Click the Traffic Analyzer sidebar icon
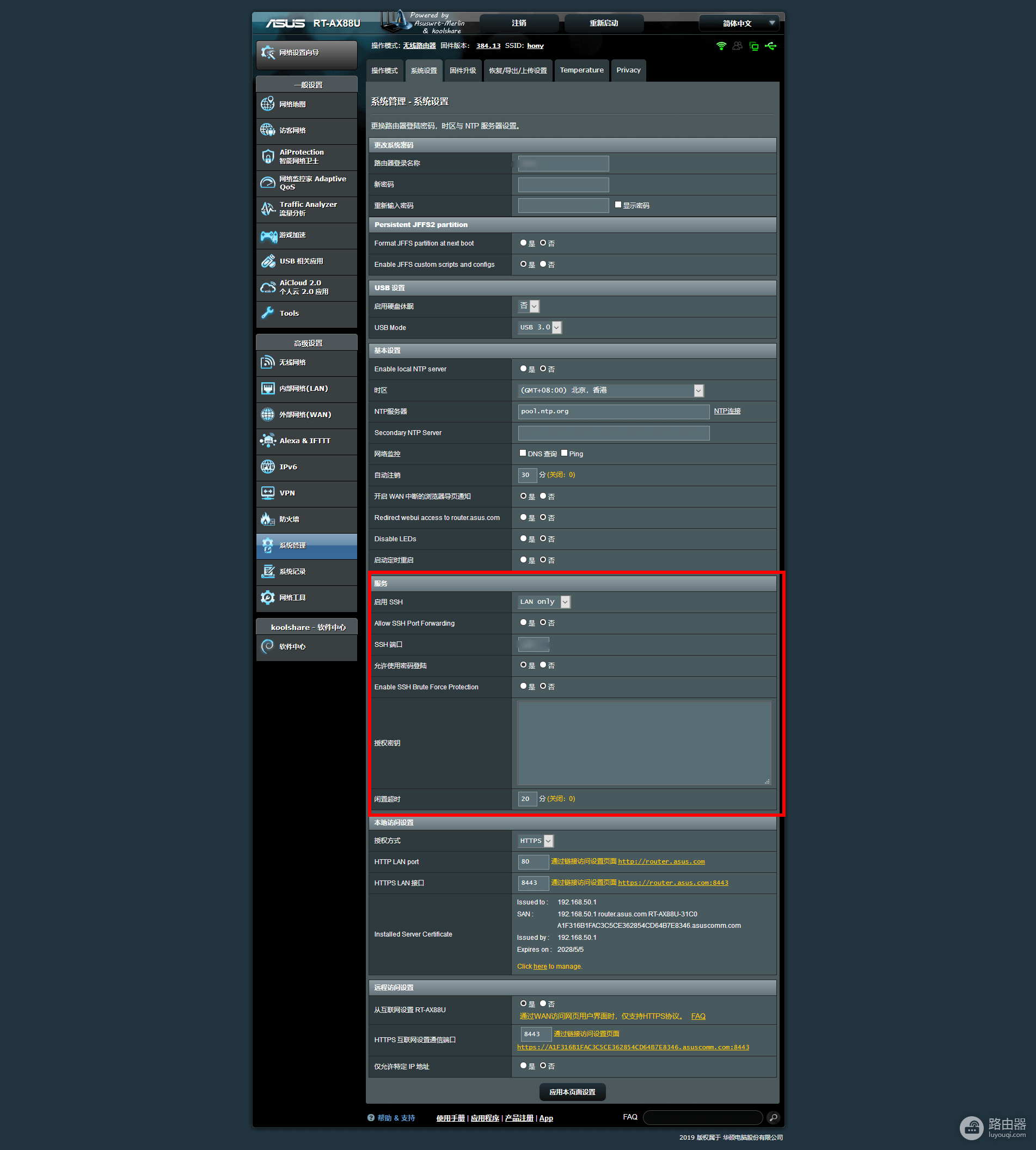This screenshot has height=1150, width=1036. pos(267,209)
